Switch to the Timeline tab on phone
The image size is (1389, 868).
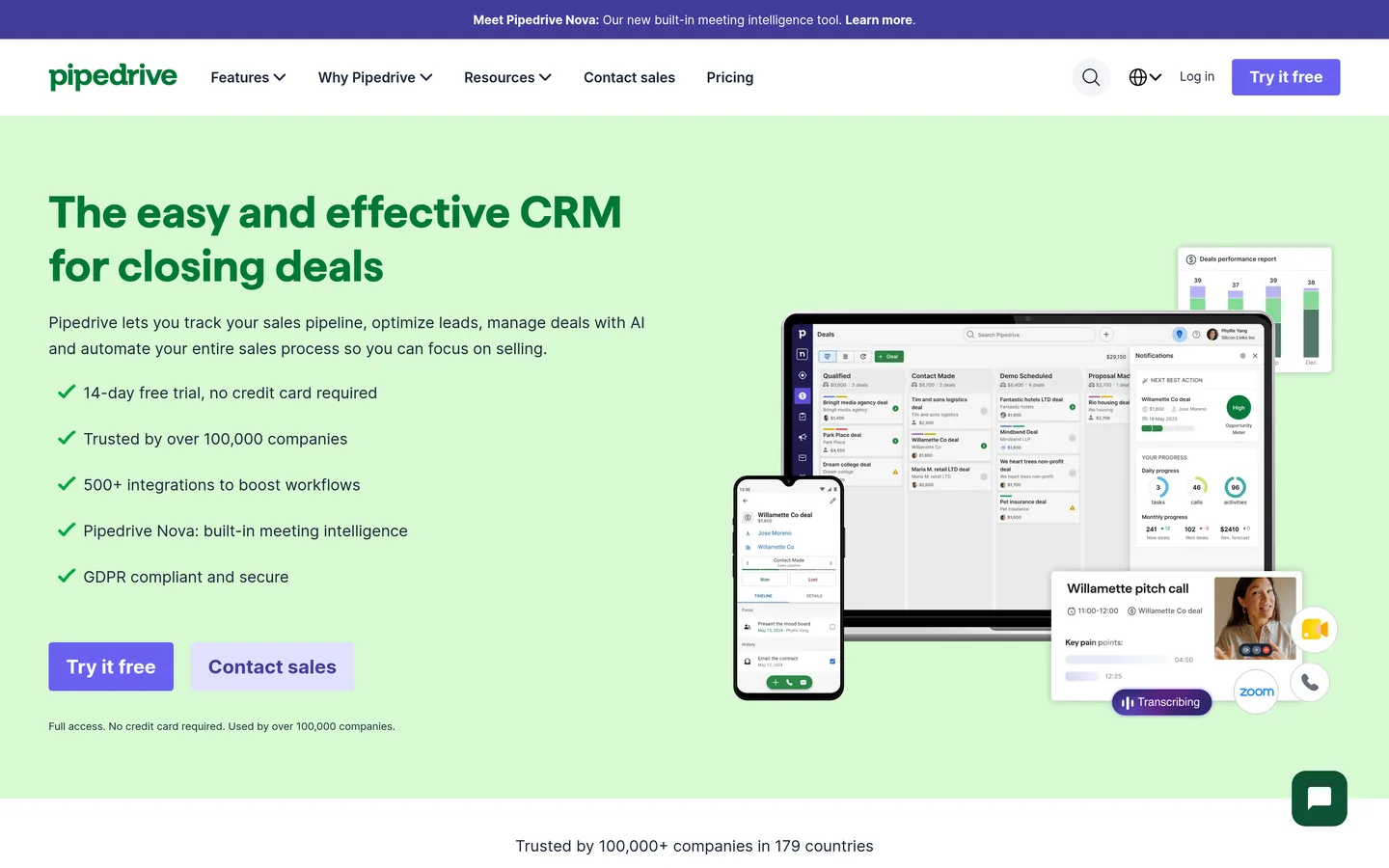(763, 596)
